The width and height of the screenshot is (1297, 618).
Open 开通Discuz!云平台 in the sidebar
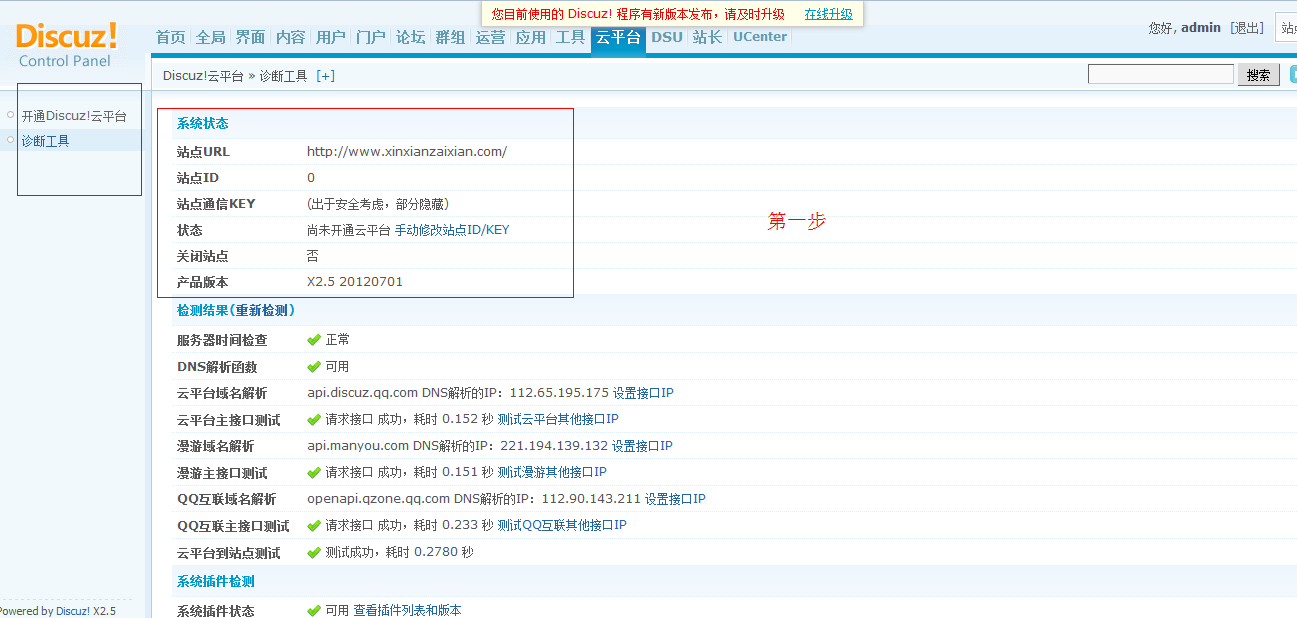[x=75, y=116]
